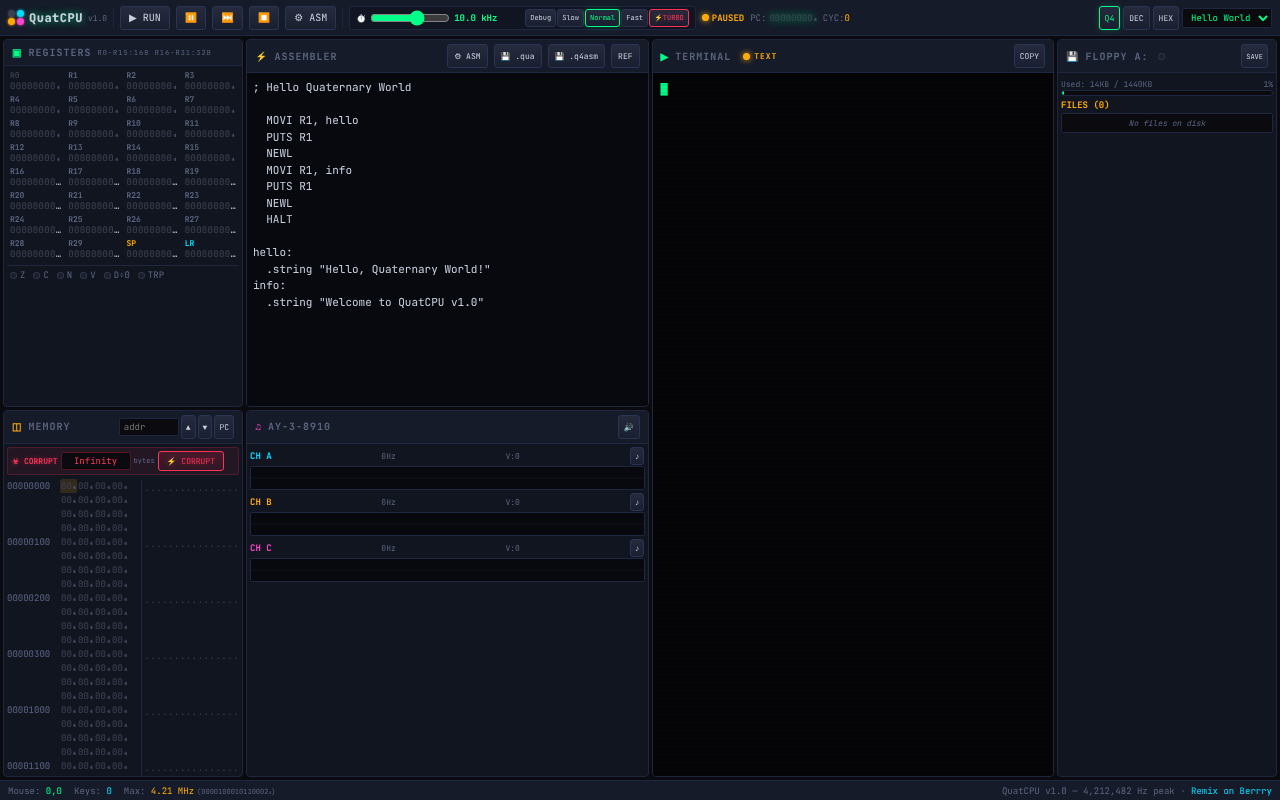This screenshot has height=800, width=1280.
Task: Save source as .q4asm file
Action: click(x=576, y=56)
